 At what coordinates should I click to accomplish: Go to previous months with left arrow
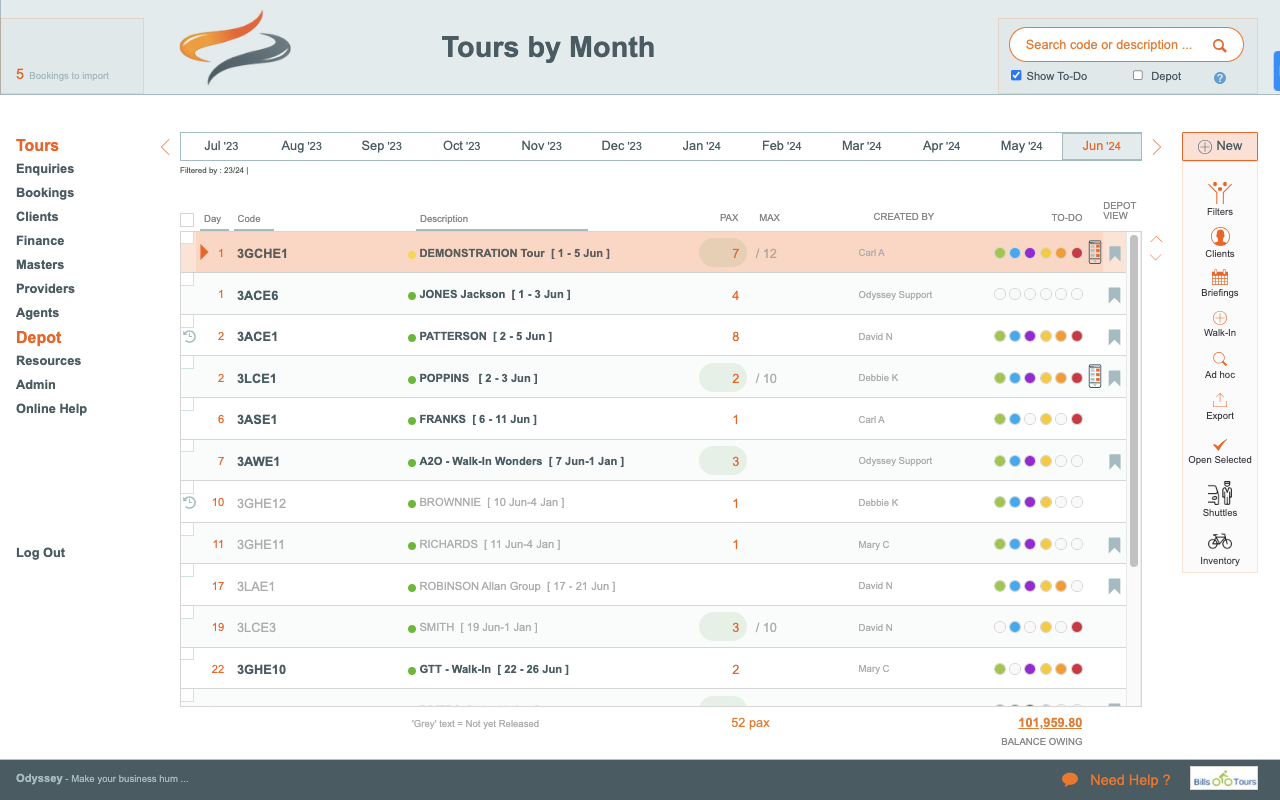tap(165, 147)
